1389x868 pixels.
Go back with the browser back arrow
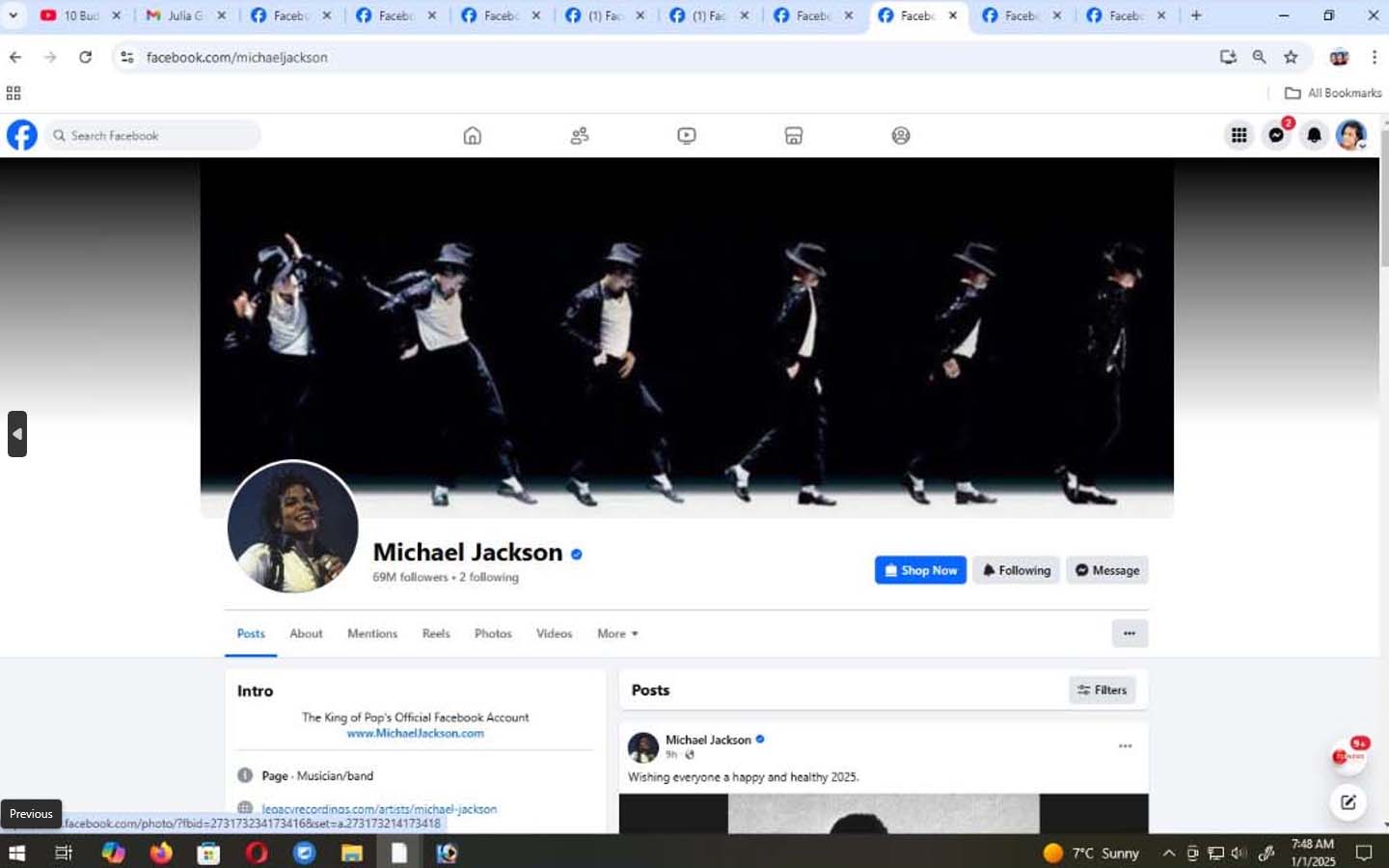[x=15, y=57]
